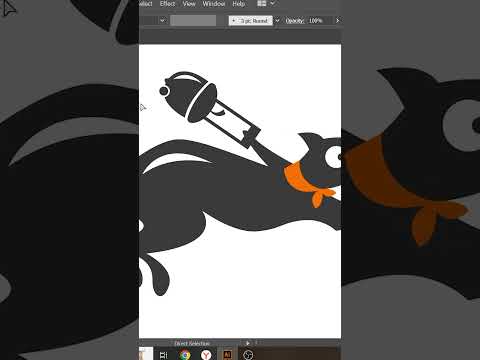Open Task View in the Windows taskbar
This screenshot has height=360, width=480.
coord(164,355)
